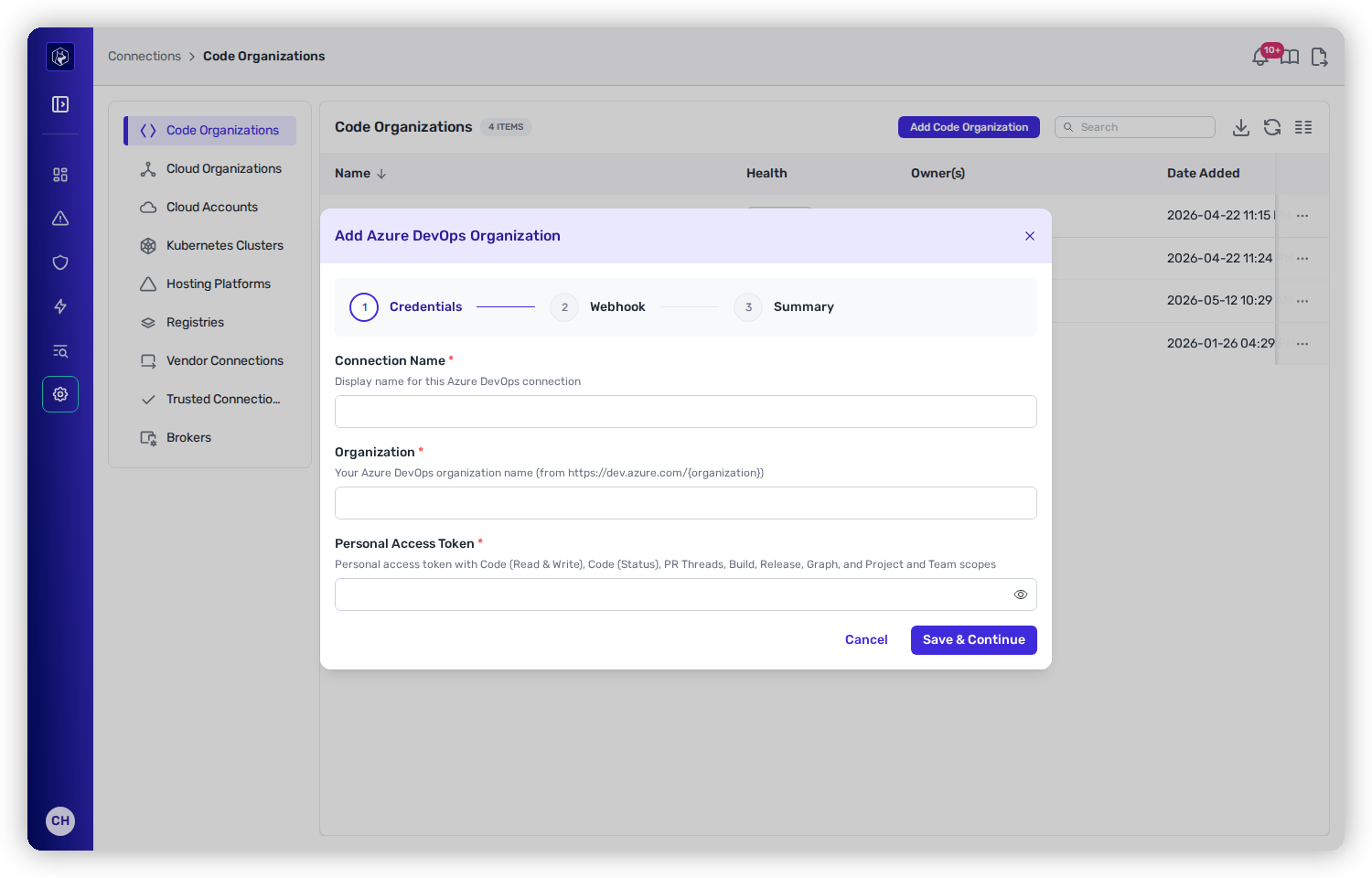Open row menu for 2026-01-26 04:29 entry
Viewport: 1372px width, 878px height.
[1302, 344]
